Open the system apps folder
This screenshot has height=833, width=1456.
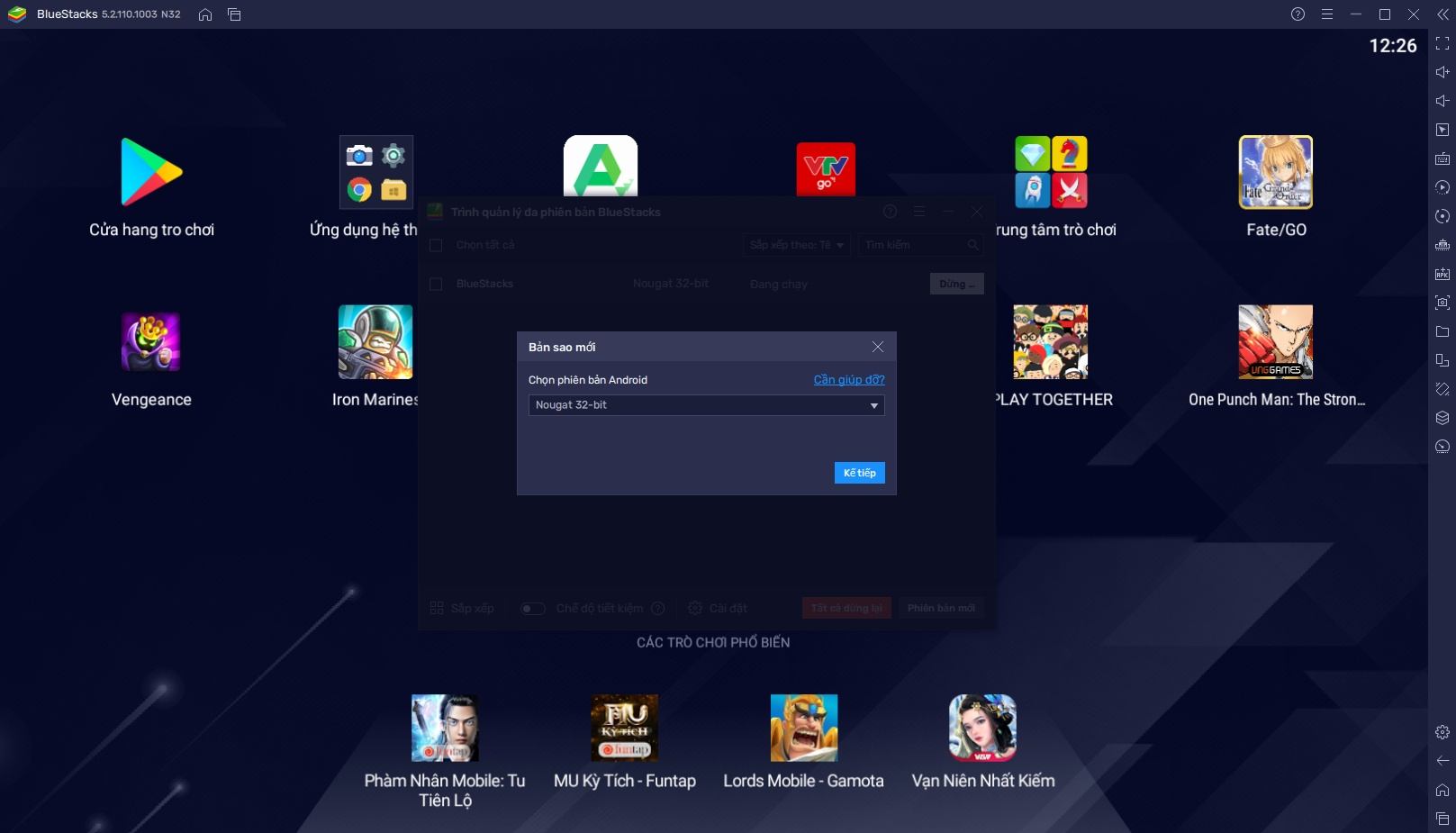click(376, 172)
